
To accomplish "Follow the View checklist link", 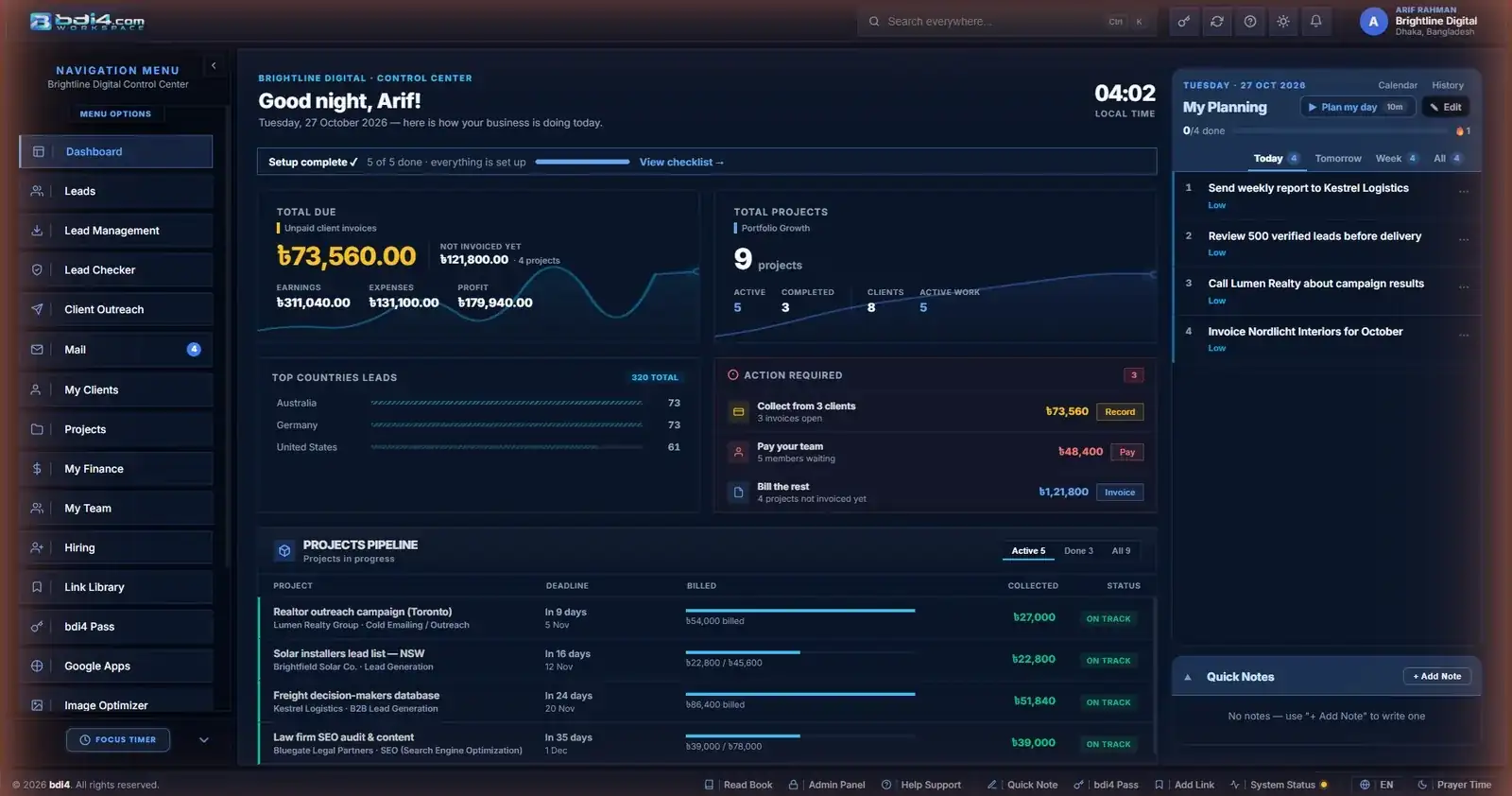I will (x=681, y=163).
